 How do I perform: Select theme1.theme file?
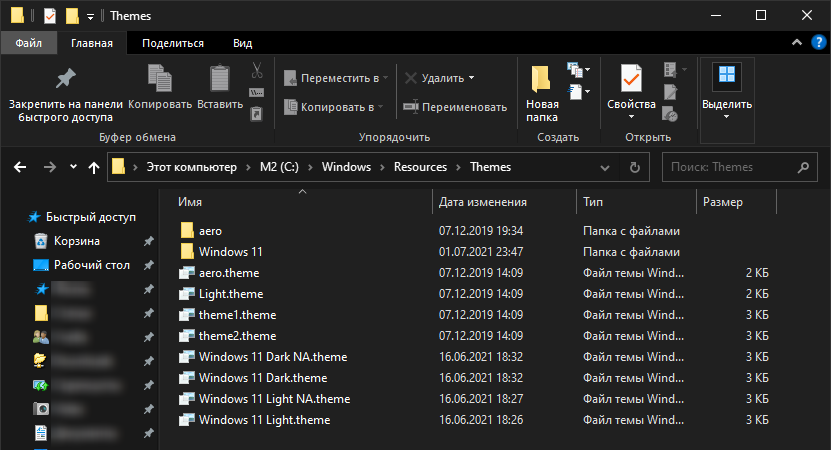click(x=227, y=315)
